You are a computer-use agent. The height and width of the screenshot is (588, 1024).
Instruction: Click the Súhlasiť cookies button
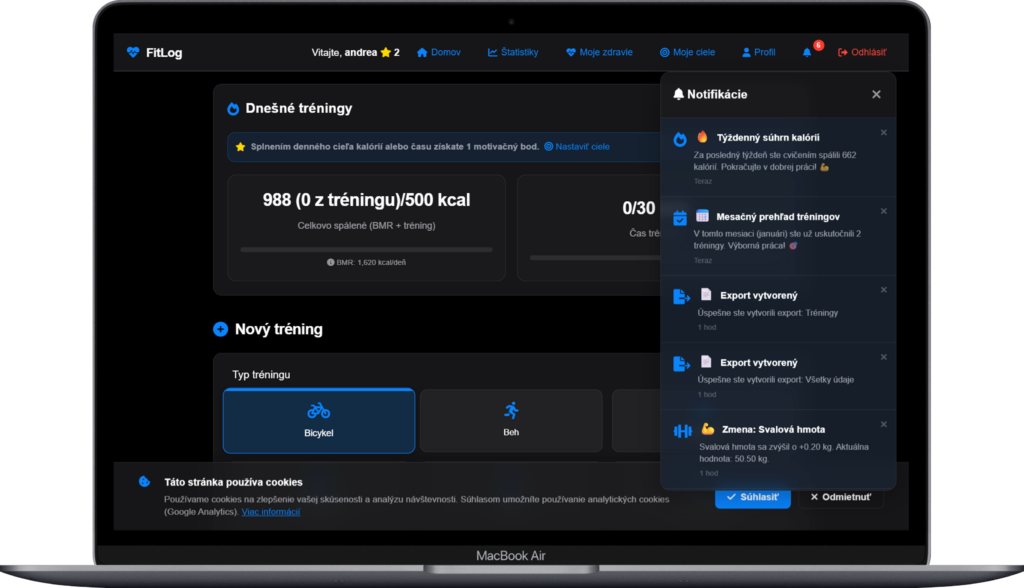[752, 497]
